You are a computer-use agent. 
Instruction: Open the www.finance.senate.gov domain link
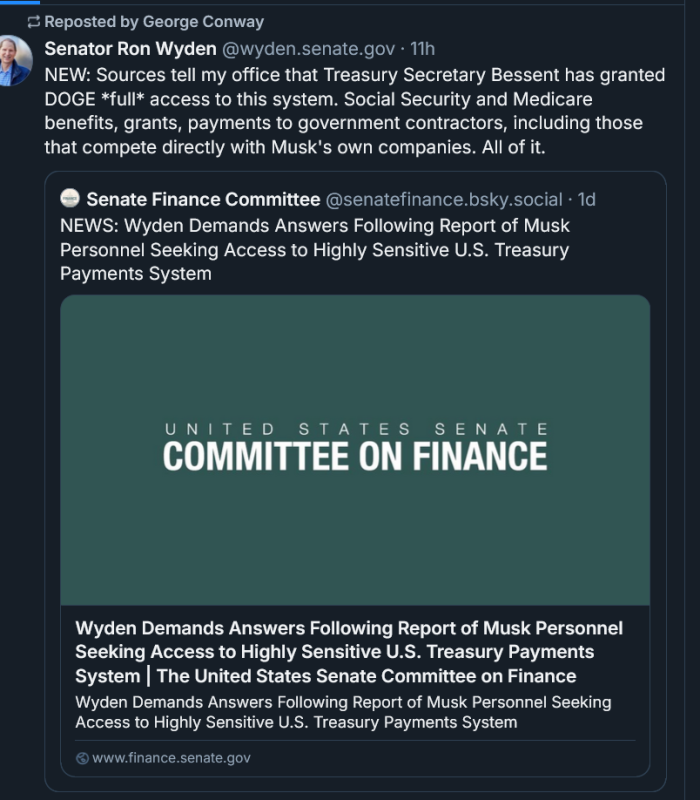tap(171, 758)
